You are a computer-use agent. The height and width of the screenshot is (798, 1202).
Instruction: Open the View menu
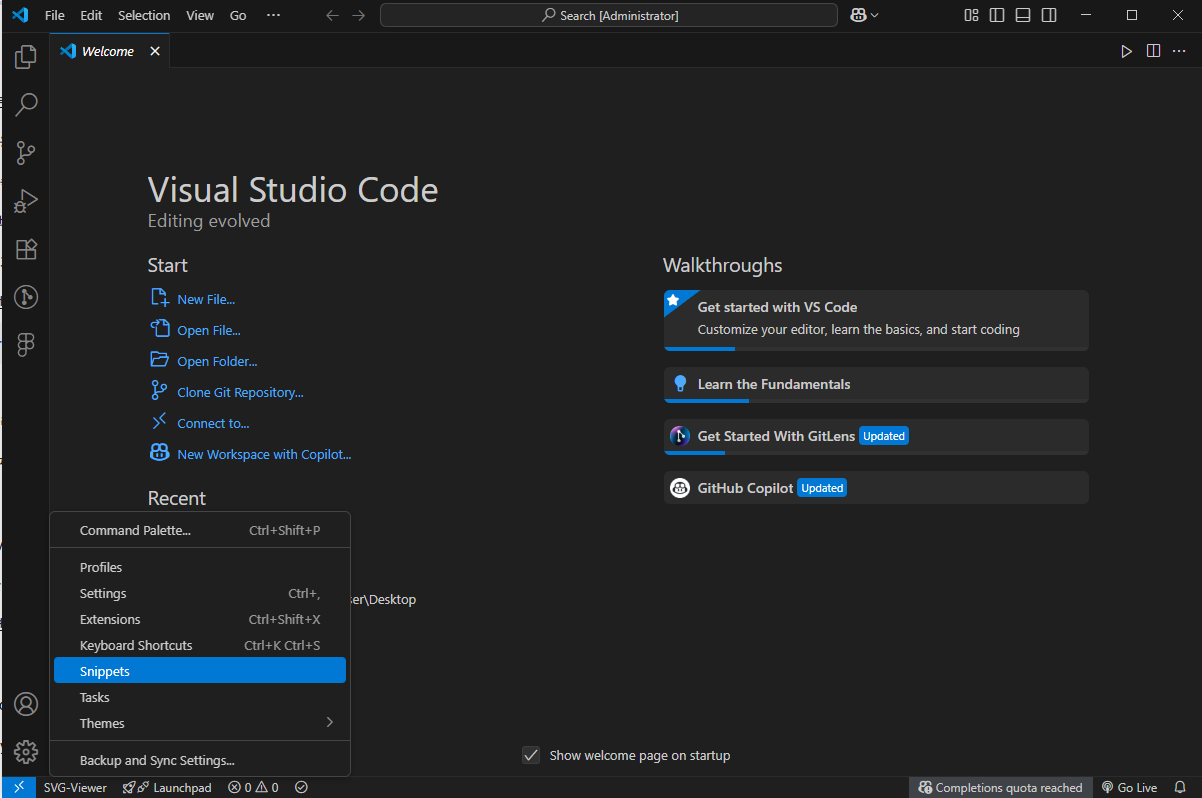(200, 15)
